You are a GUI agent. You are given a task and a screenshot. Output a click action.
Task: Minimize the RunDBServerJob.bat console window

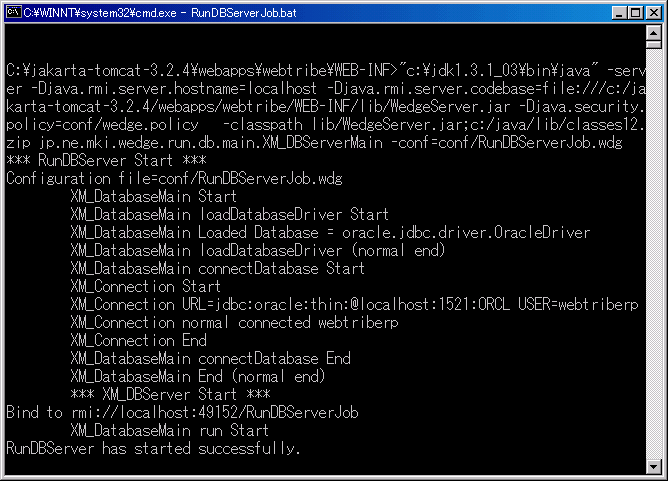(614, 12)
